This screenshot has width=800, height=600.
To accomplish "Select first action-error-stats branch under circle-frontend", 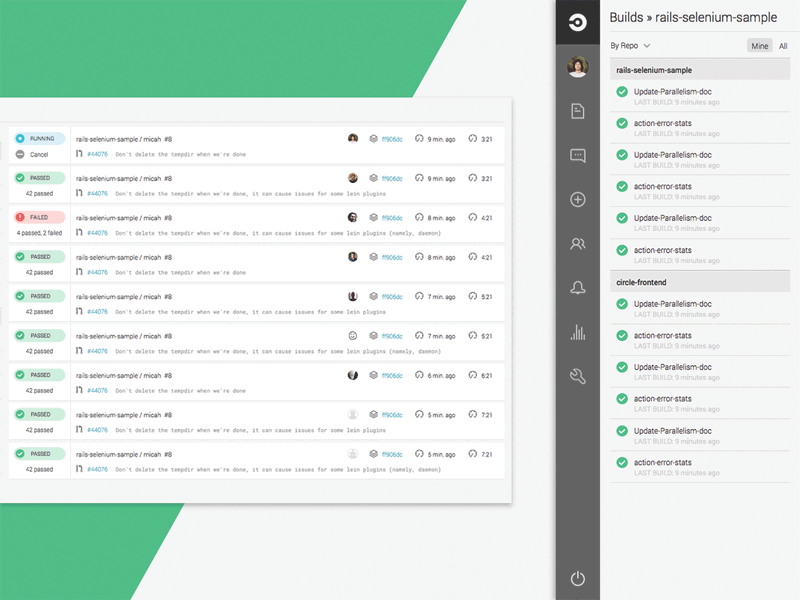I will (700, 340).
